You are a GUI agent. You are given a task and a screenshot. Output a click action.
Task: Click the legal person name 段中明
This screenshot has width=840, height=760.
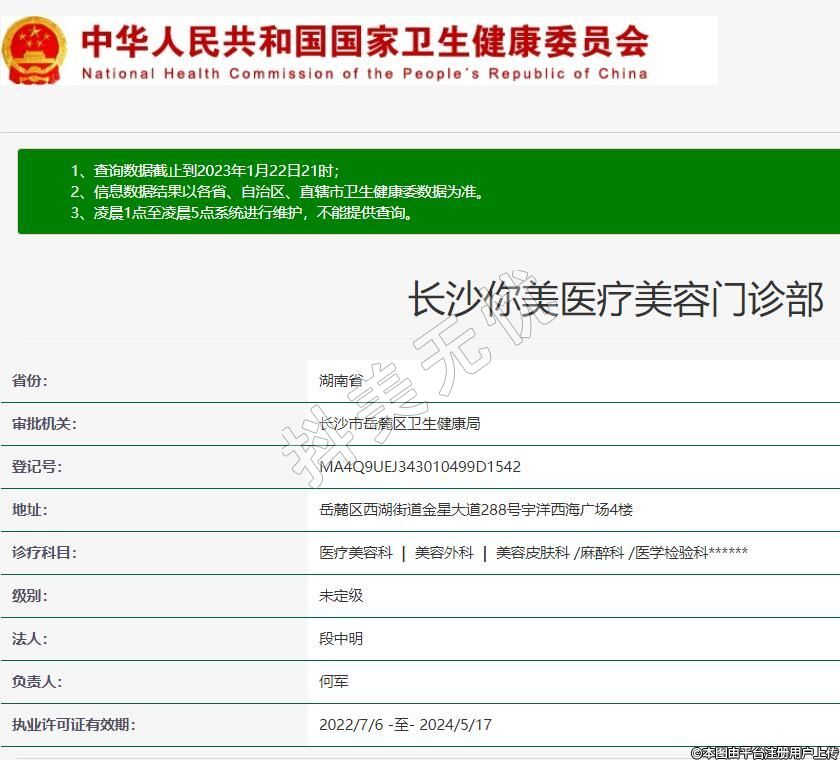(x=341, y=639)
